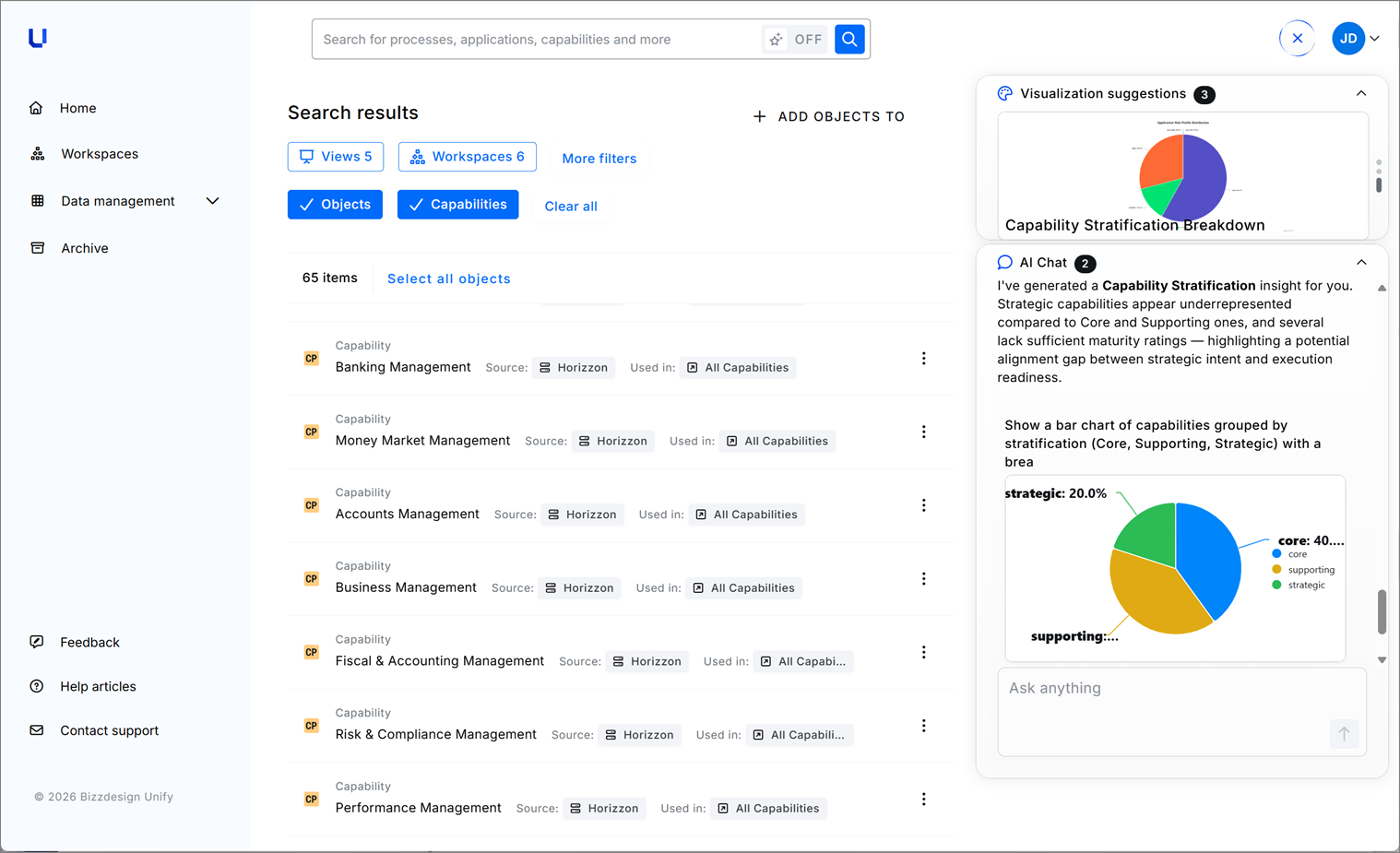
Task: Collapse the AI Chat panel
Action: coord(1361,263)
